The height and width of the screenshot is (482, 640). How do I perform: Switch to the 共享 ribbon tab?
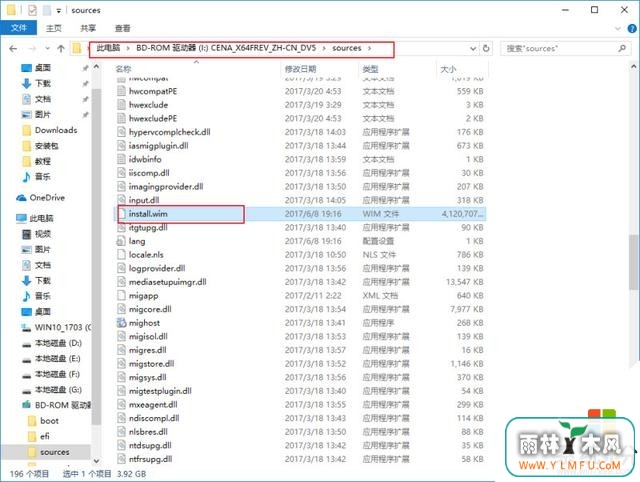click(x=88, y=28)
